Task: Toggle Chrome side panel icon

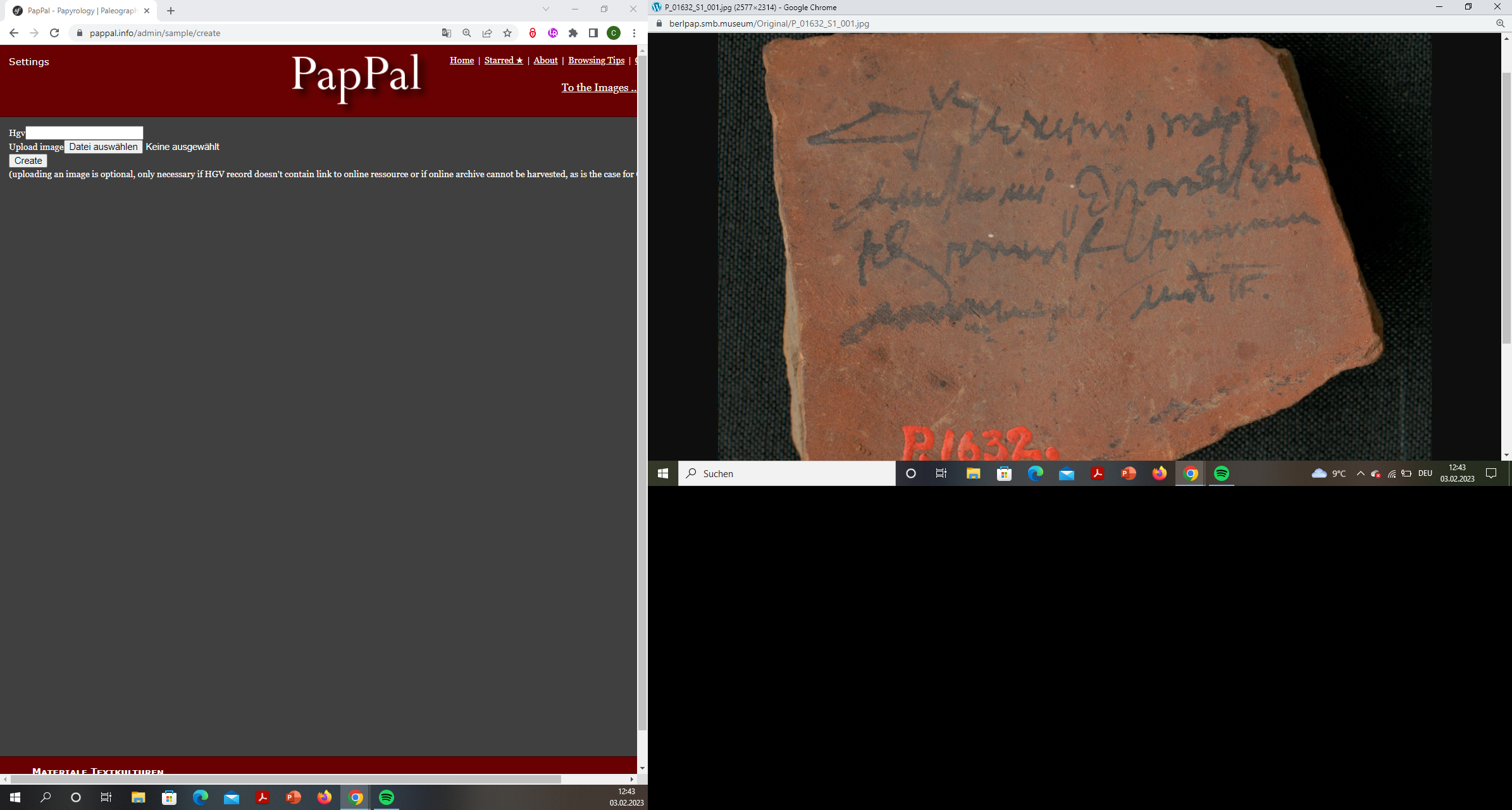Action: (593, 33)
